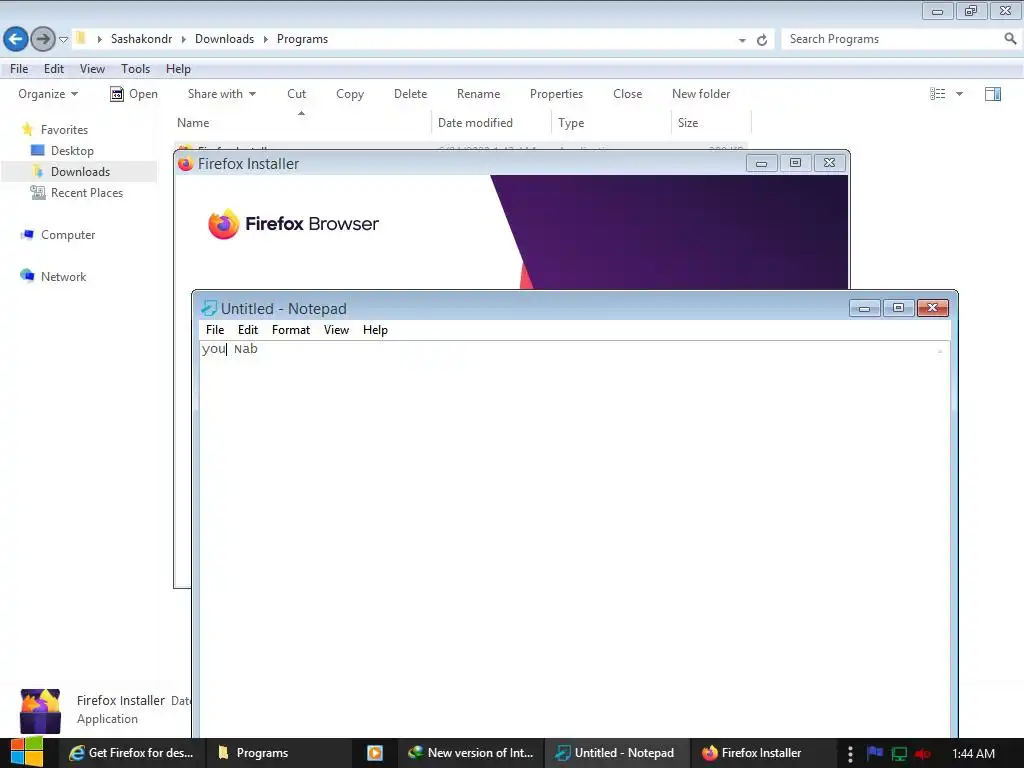This screenshot has width=1024, height=768.
Task: Click Rename in the Explorer toolbar
Action: click(478, 94)
